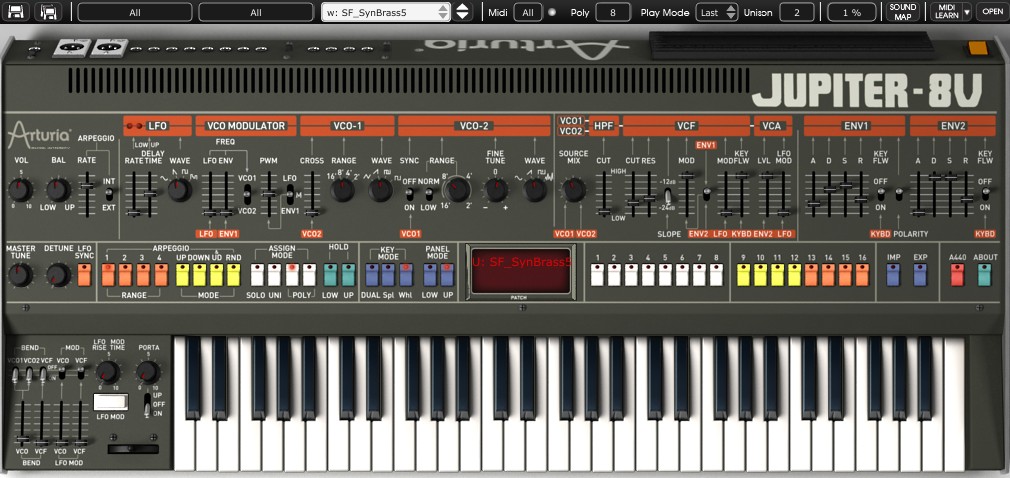Viewport: 1010px width, 478px height.
Task: Select yellow patch number button 12
Action: (794, 274)
